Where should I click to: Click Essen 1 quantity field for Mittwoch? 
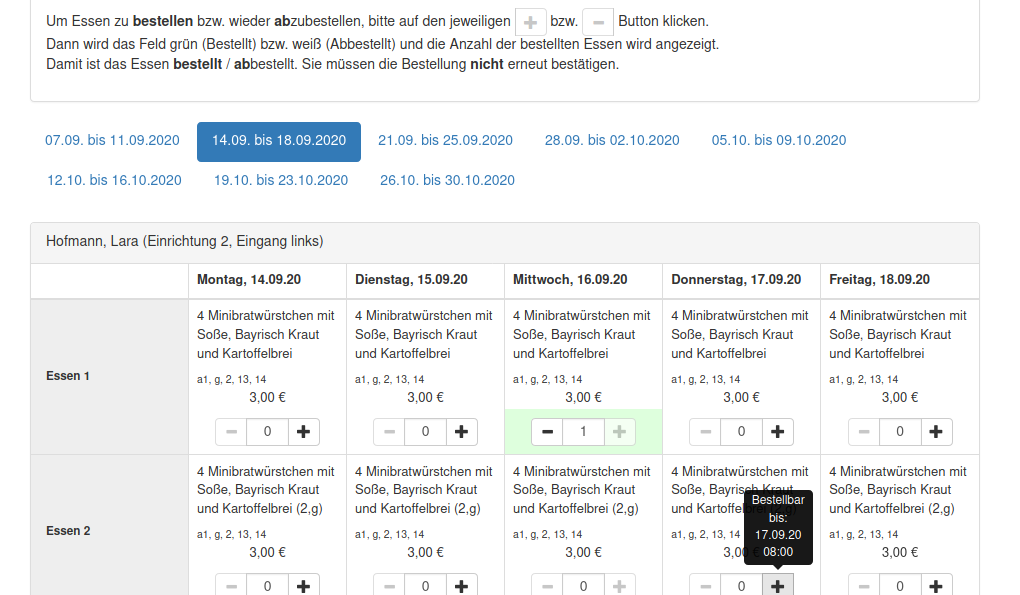583,432
